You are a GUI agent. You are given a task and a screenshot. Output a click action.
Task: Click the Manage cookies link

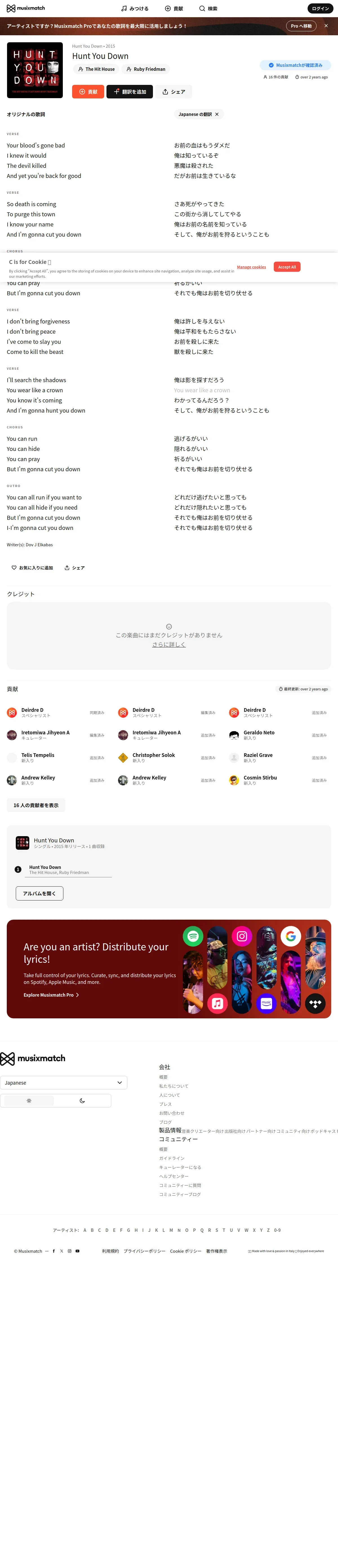coord(251,267)
